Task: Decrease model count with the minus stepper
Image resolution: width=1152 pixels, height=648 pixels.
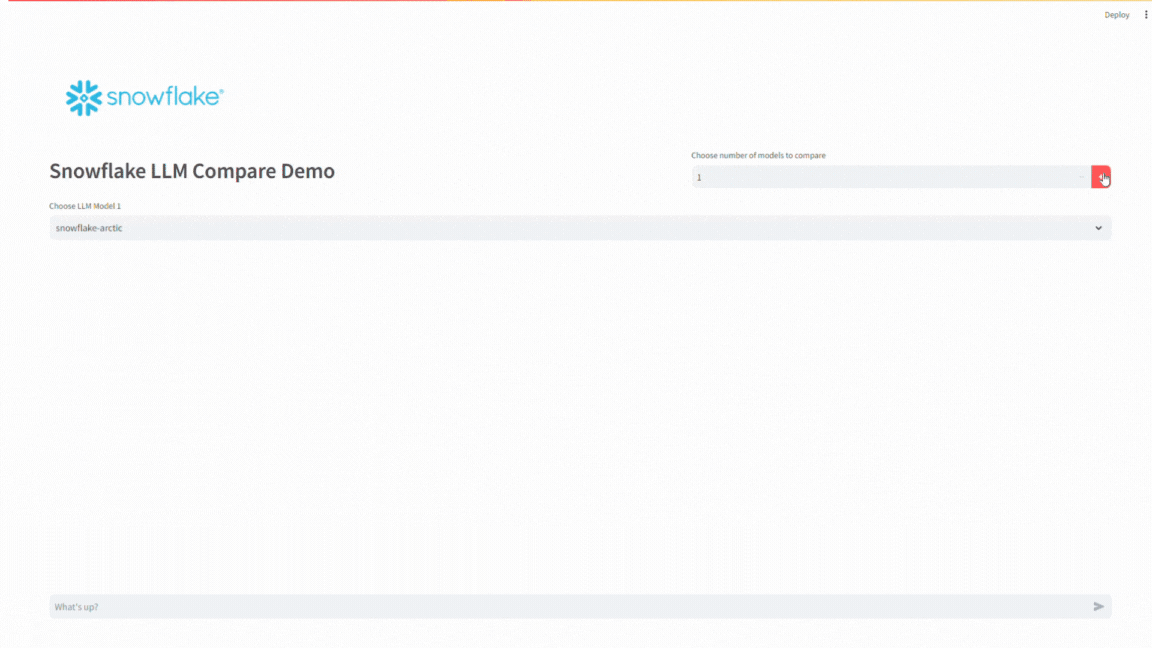Action: pyautogui.click(x=1081, y=177)
